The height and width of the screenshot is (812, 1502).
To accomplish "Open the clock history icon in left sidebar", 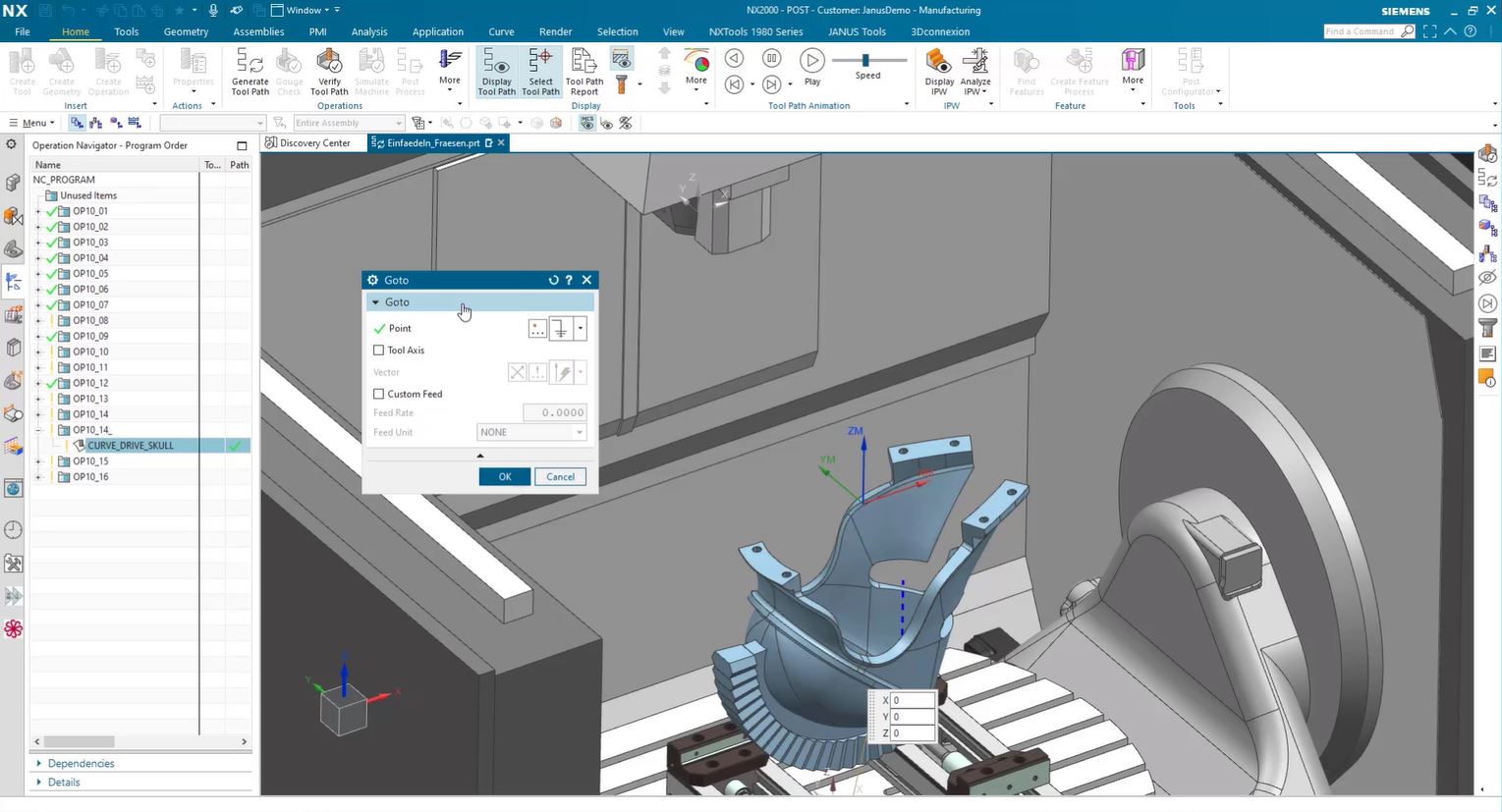I will click(x=13, y=530).
